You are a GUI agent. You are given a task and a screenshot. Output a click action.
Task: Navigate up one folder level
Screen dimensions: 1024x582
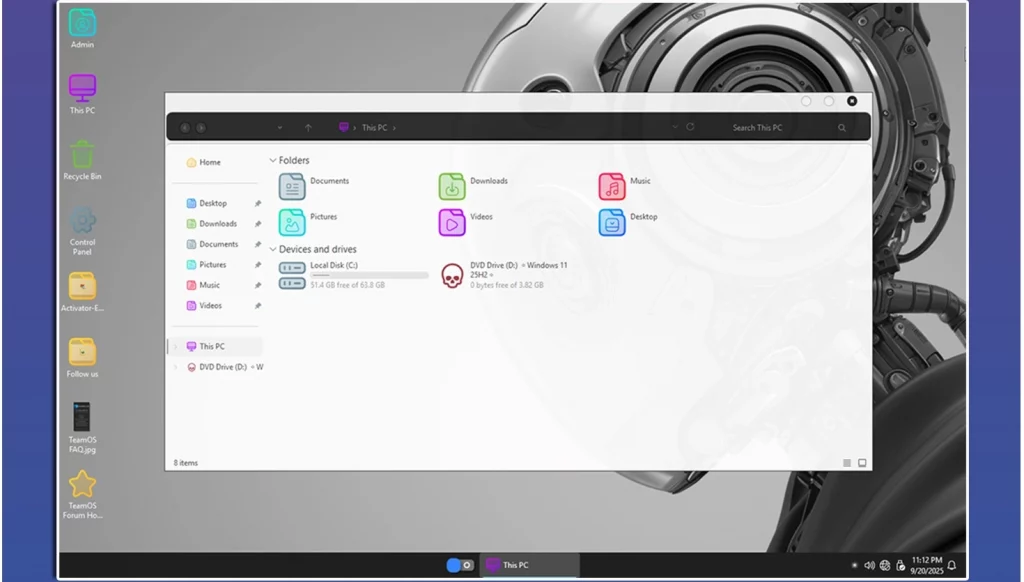[308, 128]
